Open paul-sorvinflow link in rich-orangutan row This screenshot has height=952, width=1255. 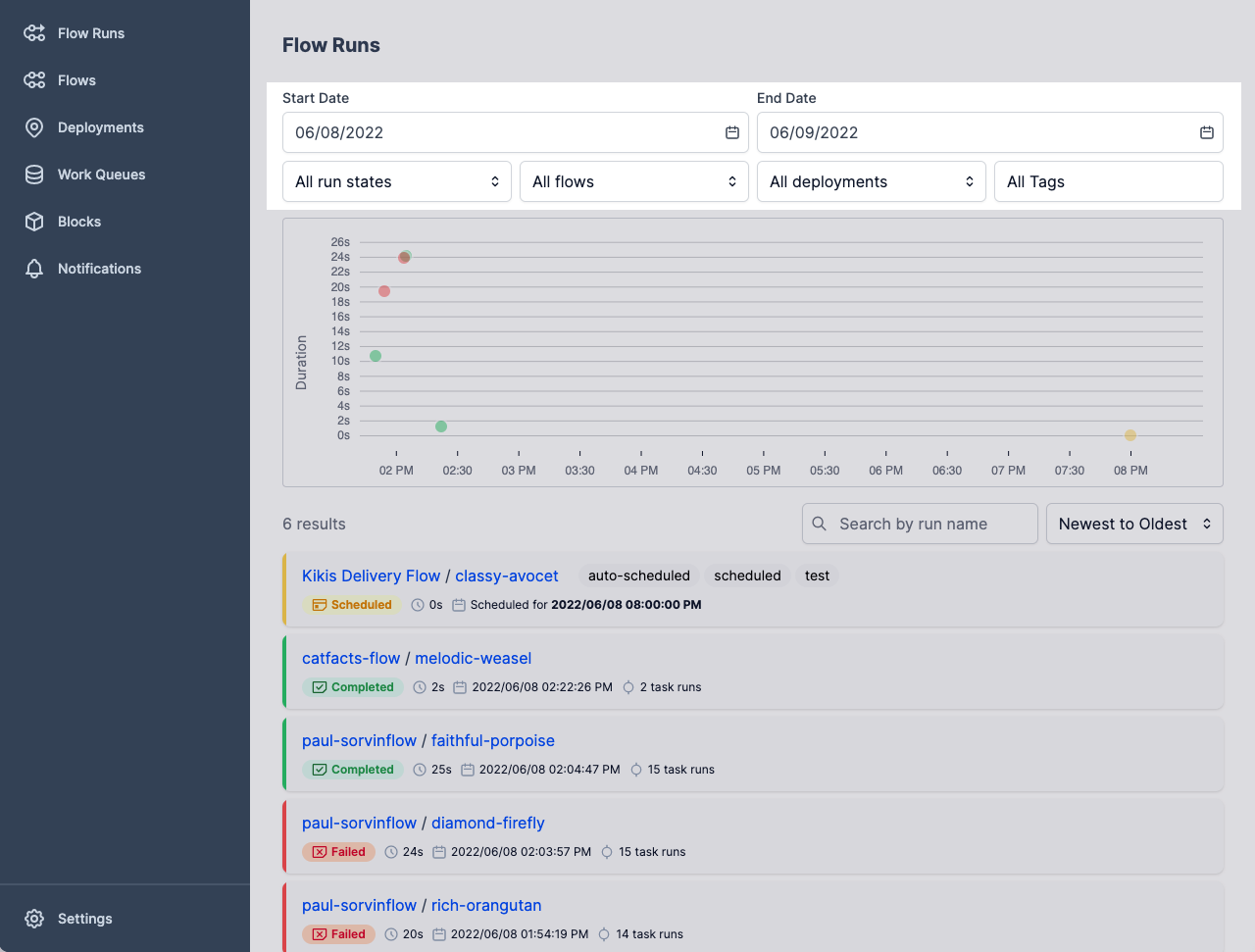359,905
